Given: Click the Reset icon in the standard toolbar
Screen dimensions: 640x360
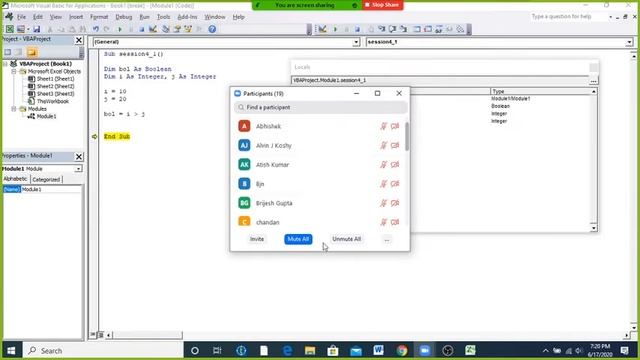Looking at the screenshot, I should (142, 29).
